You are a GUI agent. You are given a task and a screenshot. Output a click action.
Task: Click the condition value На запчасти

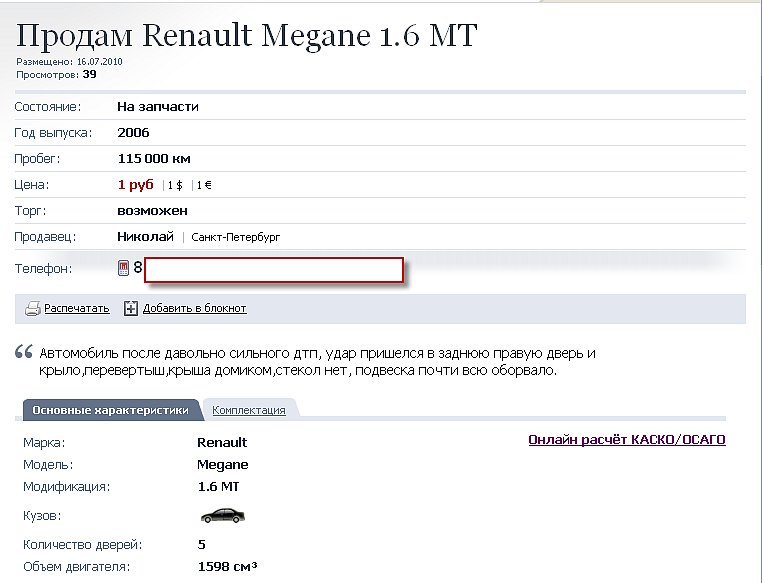[158, 107]
